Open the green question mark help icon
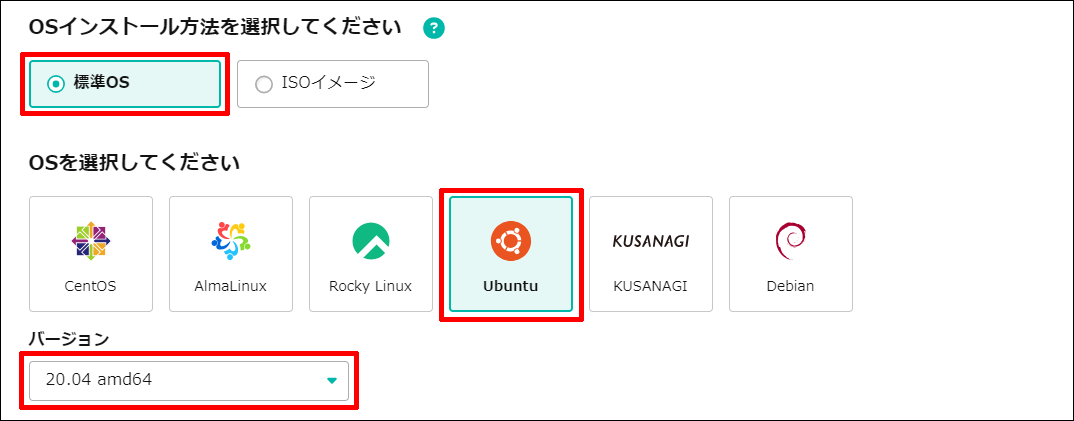The image size is (1074, 421). [x=434, y=28]
